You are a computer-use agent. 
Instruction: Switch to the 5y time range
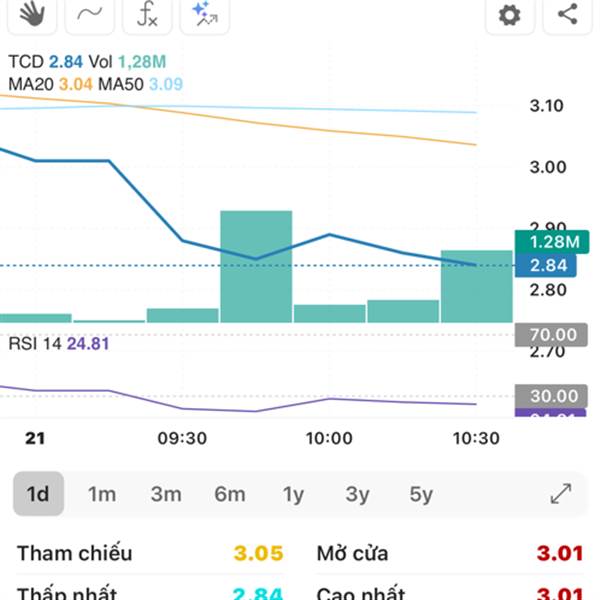pos(421,494)
